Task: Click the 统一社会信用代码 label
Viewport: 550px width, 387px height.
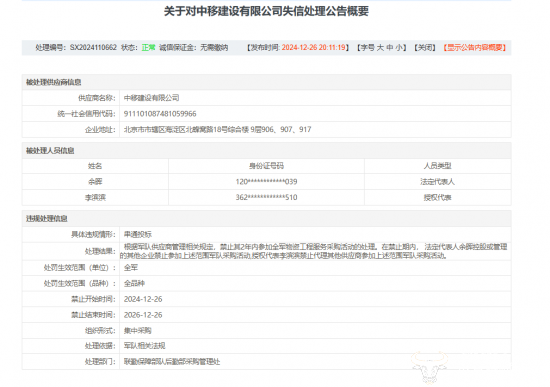Action: [x=86, y=114]
